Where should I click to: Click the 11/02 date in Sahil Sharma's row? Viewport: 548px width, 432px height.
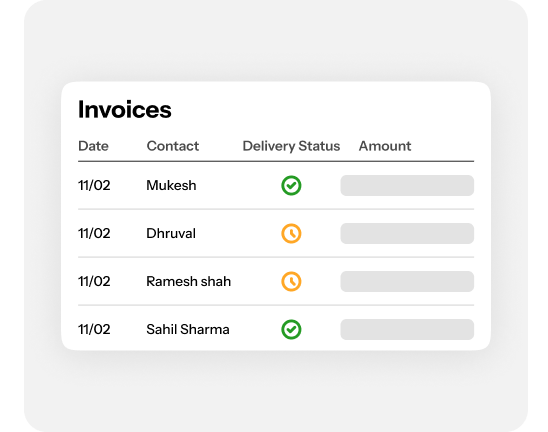pos(94,329)
